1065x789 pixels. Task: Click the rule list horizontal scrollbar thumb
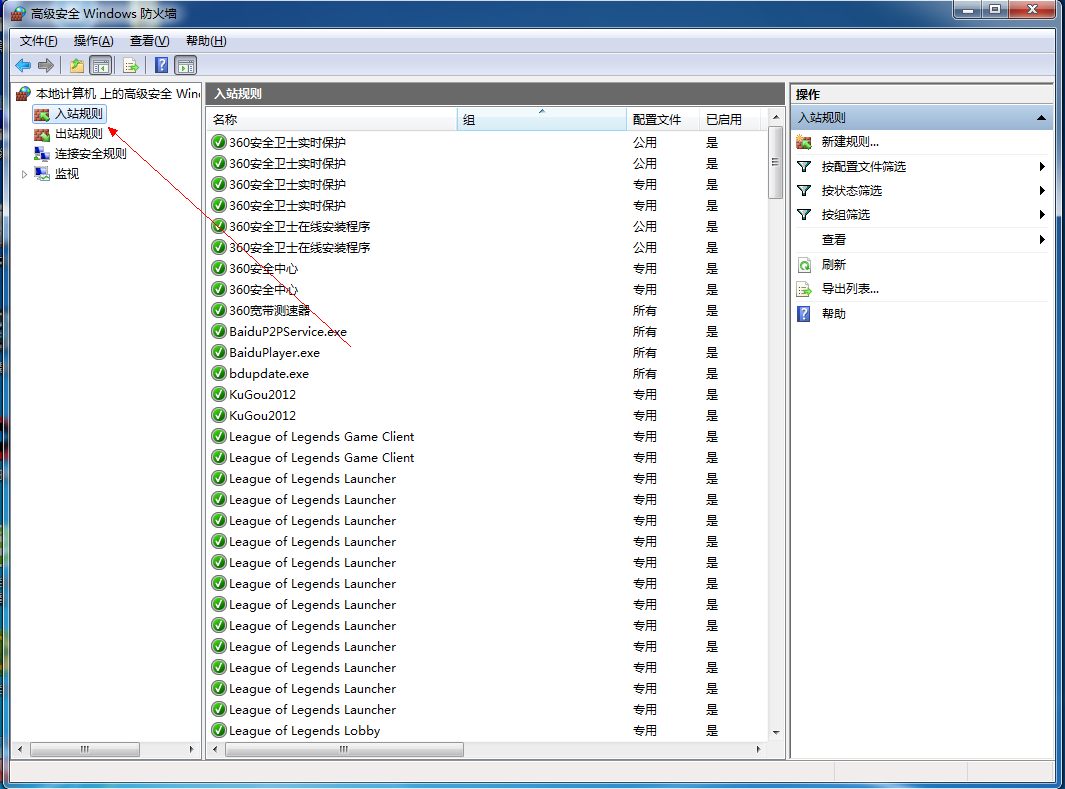[344, 749]
